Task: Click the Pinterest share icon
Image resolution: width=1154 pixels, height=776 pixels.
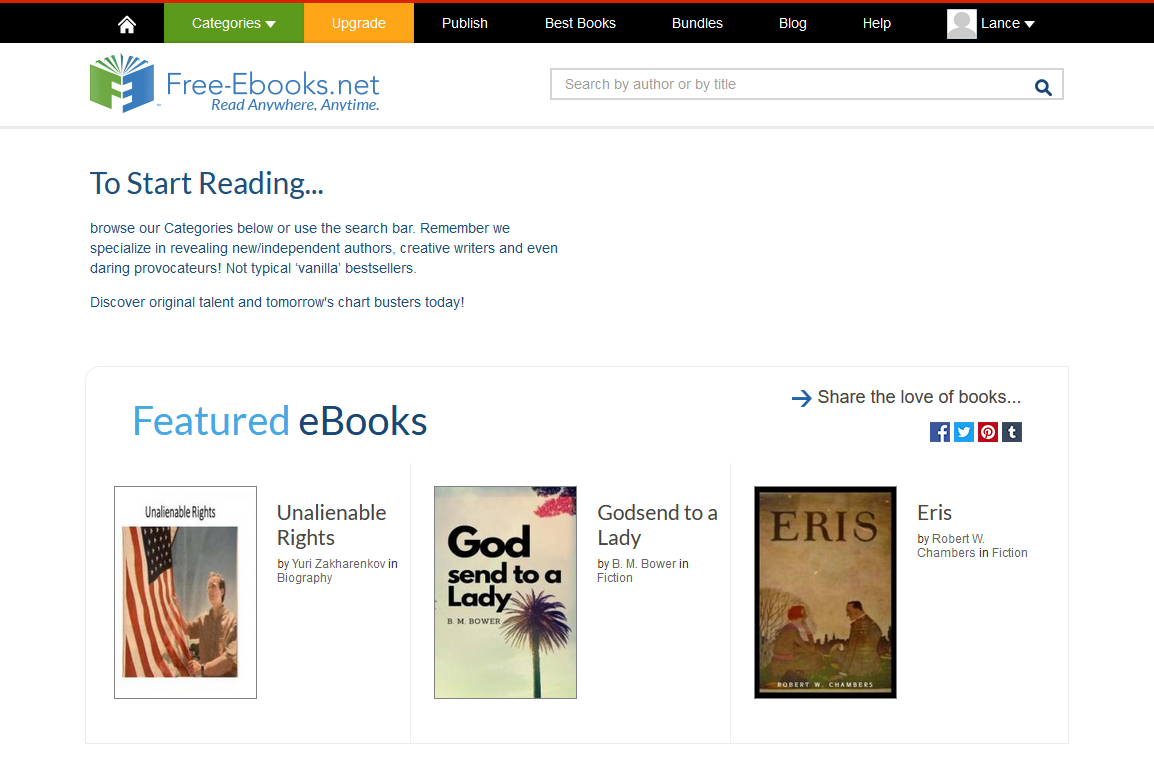Action: click(x=987, y=432)
